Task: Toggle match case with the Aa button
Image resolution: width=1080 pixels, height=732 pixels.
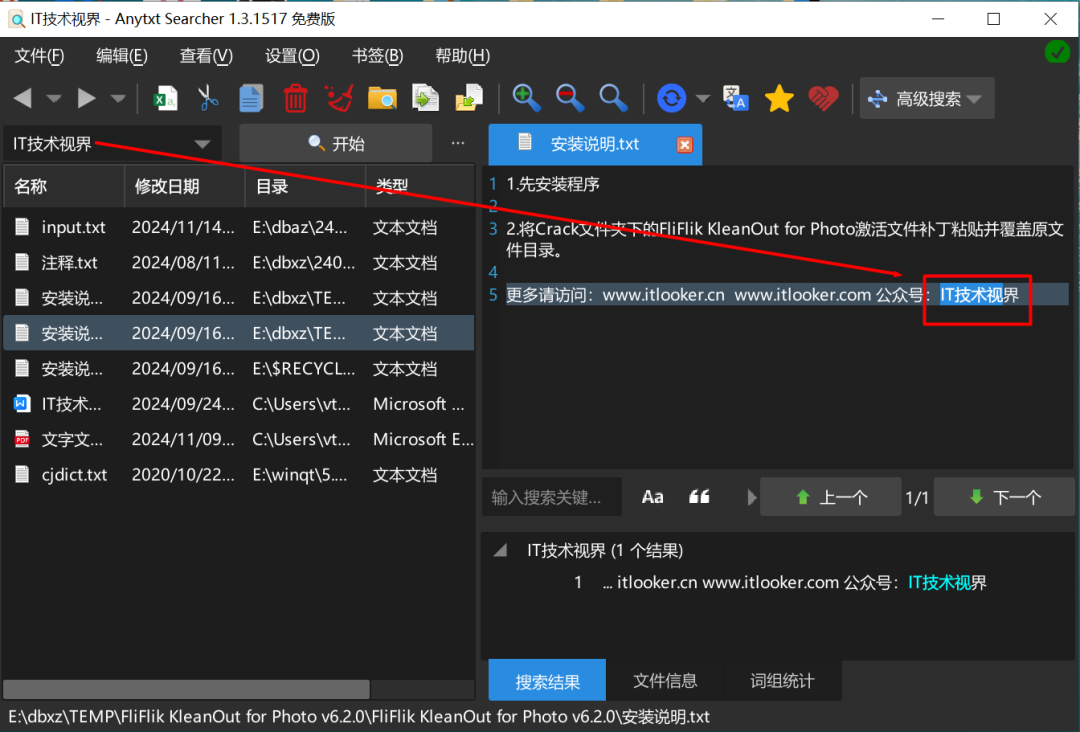Action: [652, 496]
